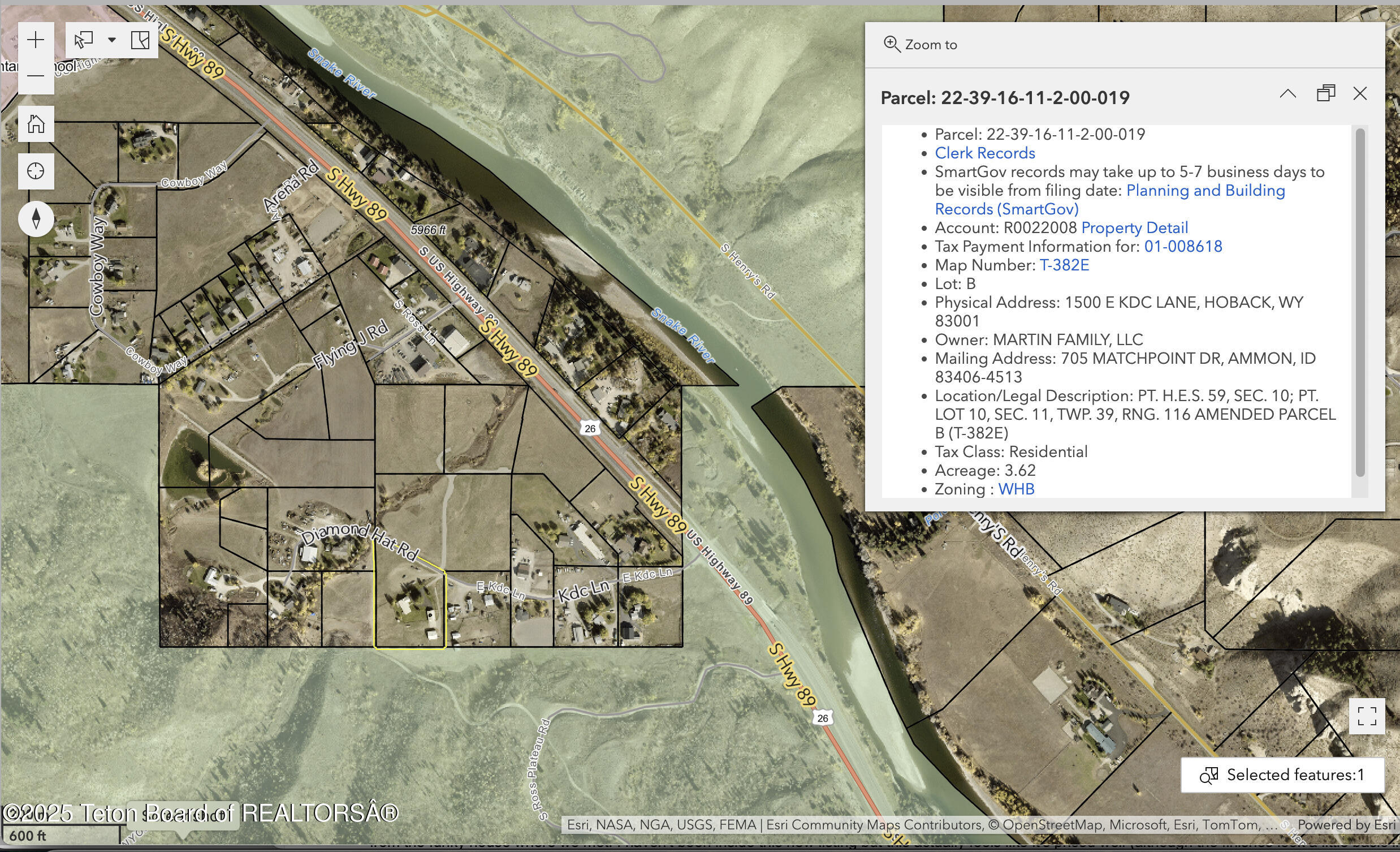The height and width of the screenshot is (852, 1400).
Task: Click the Home default extent icon
Action: click(x=36, y=123)
